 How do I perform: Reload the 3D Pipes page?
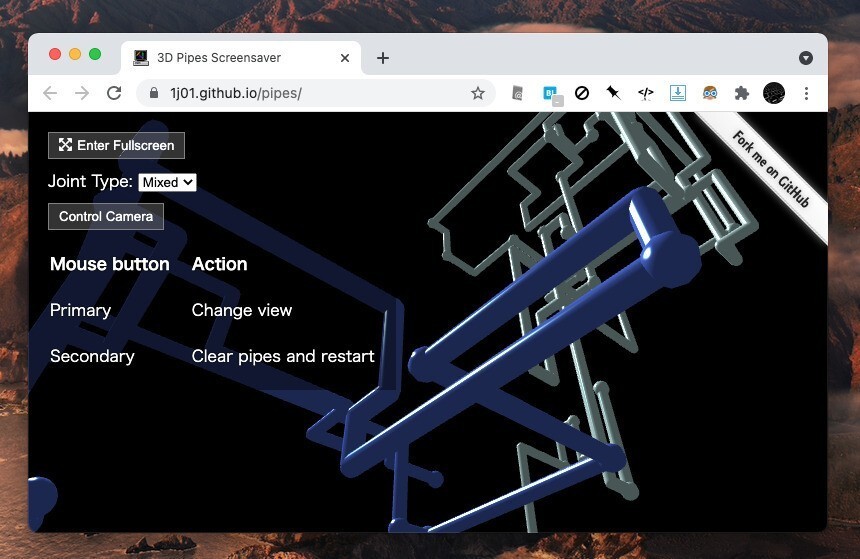pos(114,93)
